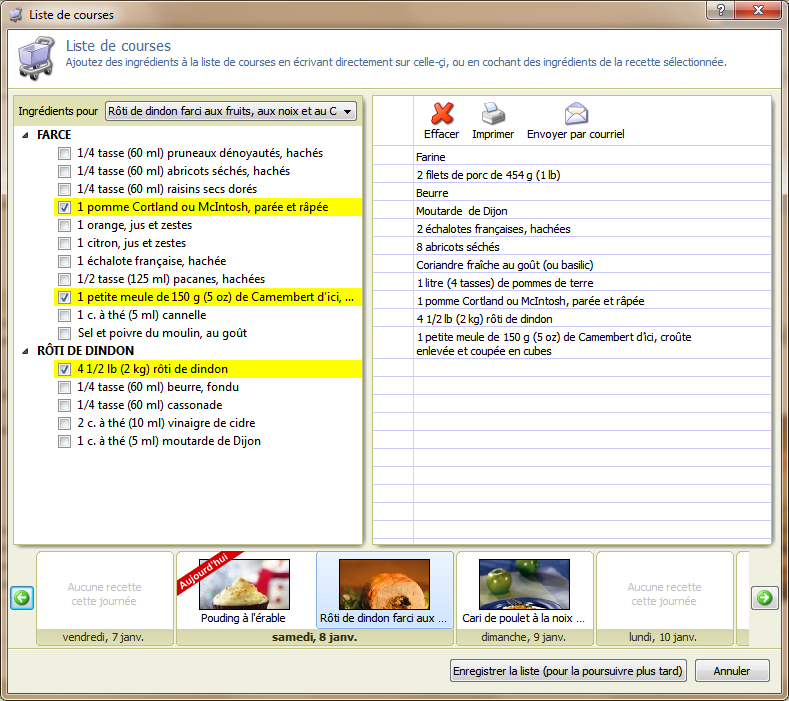789x701 pixels.
Task: Click the red X Effacer icon
Action: coord(442,114)
